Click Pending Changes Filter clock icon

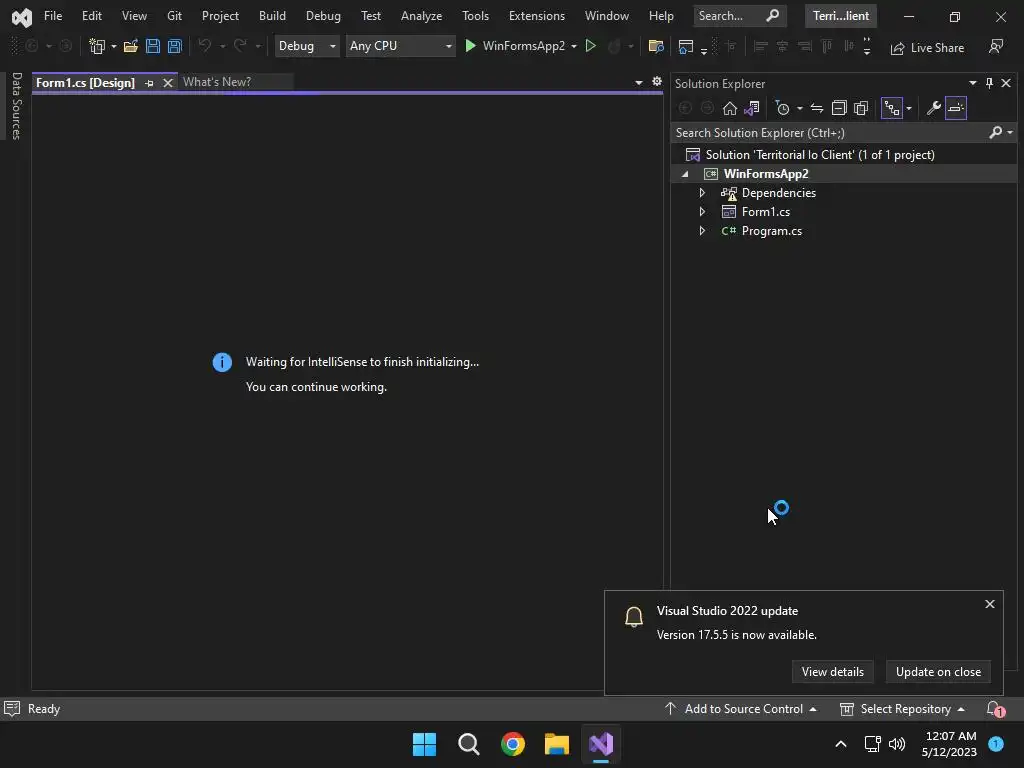coord(782,108)
